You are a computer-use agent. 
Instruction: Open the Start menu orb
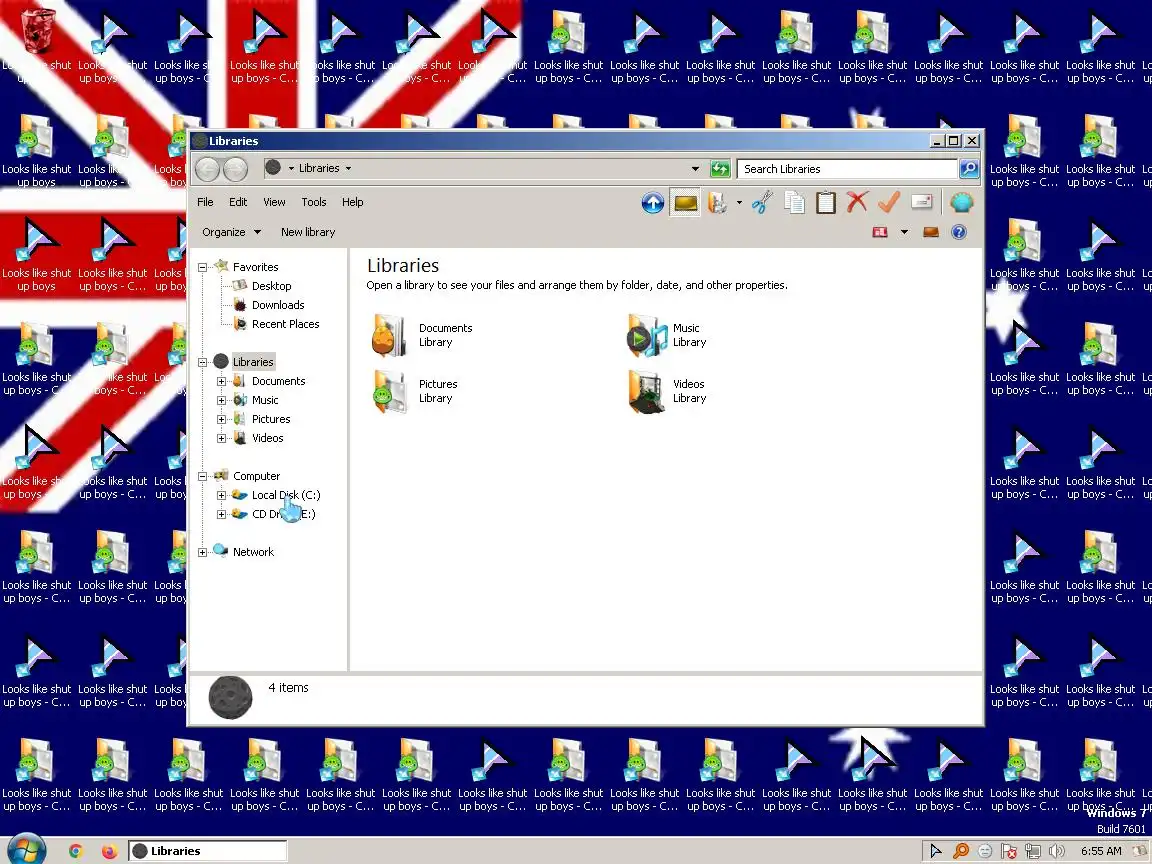(x=26, y=849)
